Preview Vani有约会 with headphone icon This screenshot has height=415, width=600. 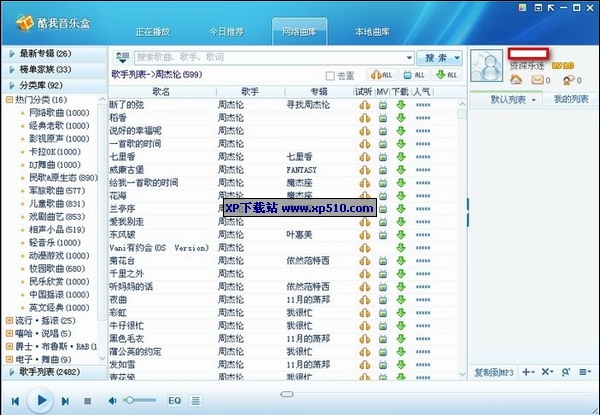tap(365, 248)
